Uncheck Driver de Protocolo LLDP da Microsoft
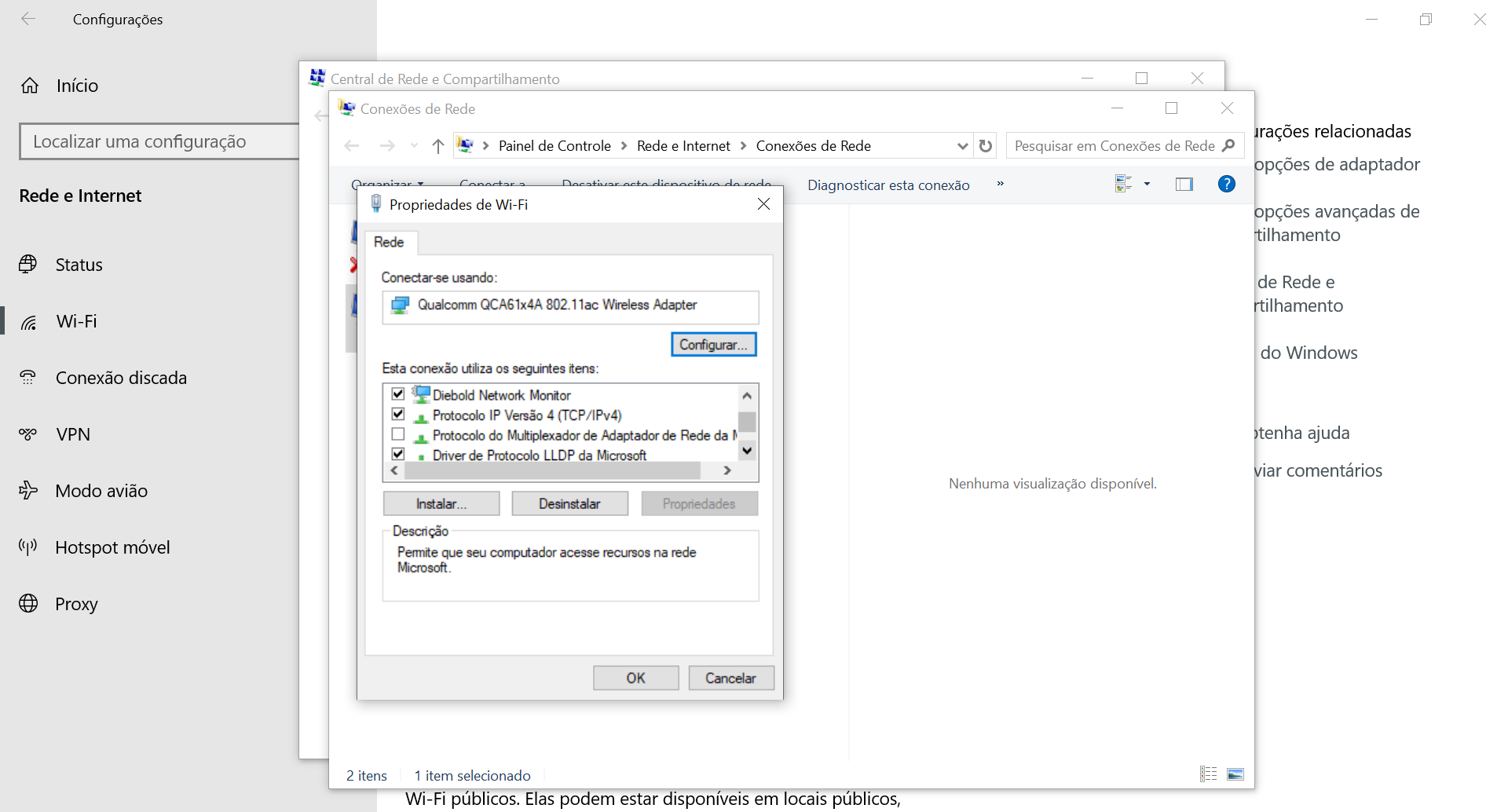 [x=398, y=454]
